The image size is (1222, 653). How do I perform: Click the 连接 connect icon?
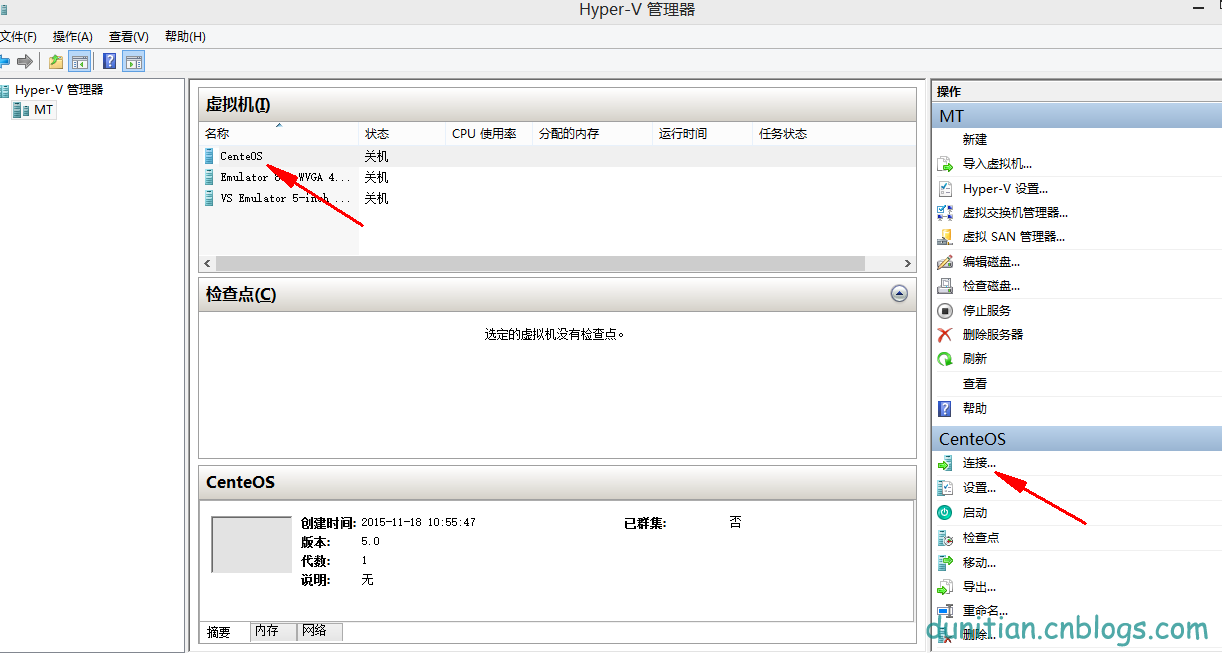[945, 463]
